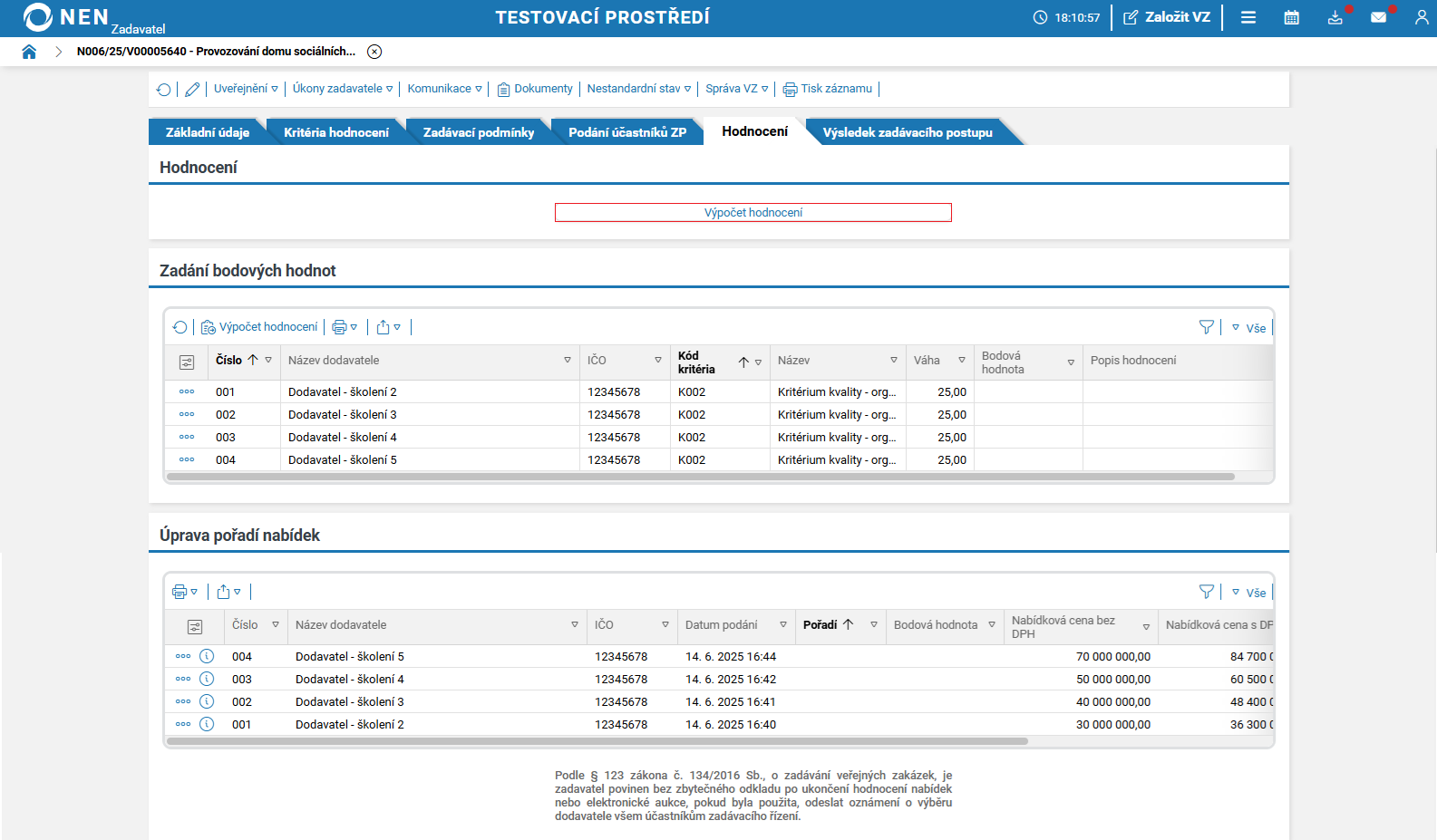1437x840 pixels.
Task: Show info for Dodavatel - školení 5 offer
Action: tap(207, 656)
